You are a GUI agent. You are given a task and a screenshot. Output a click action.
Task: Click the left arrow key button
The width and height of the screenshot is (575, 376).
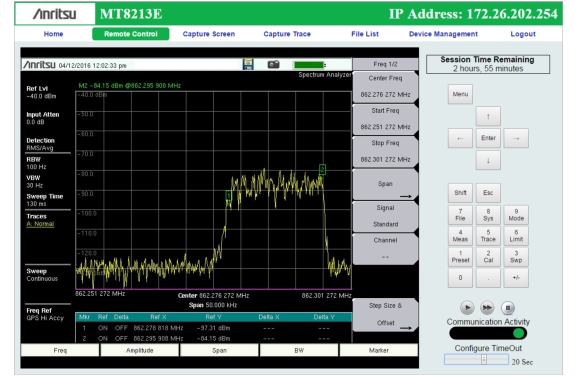(x=460, y=138)
